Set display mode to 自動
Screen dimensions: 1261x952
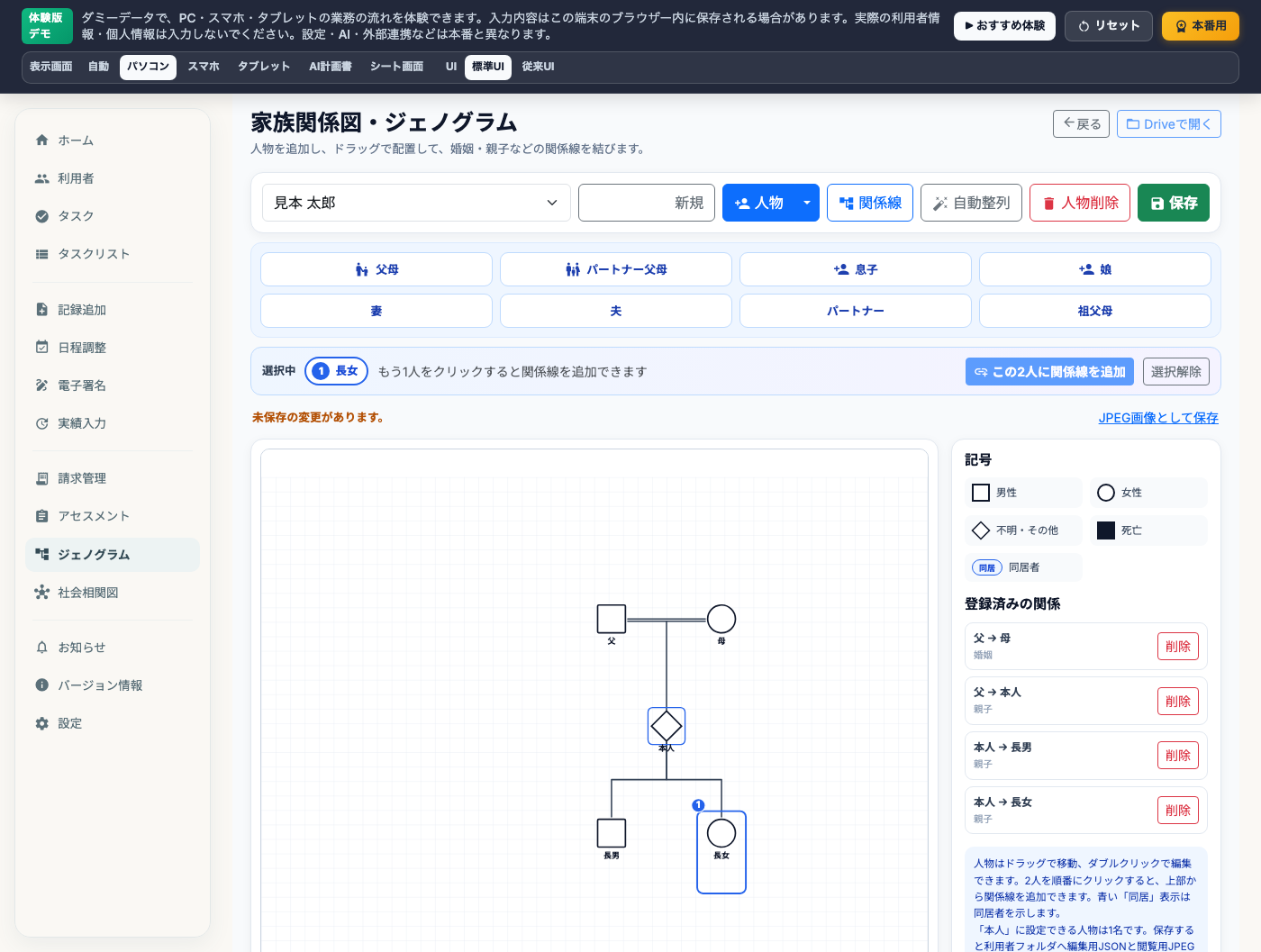point(99,68)
